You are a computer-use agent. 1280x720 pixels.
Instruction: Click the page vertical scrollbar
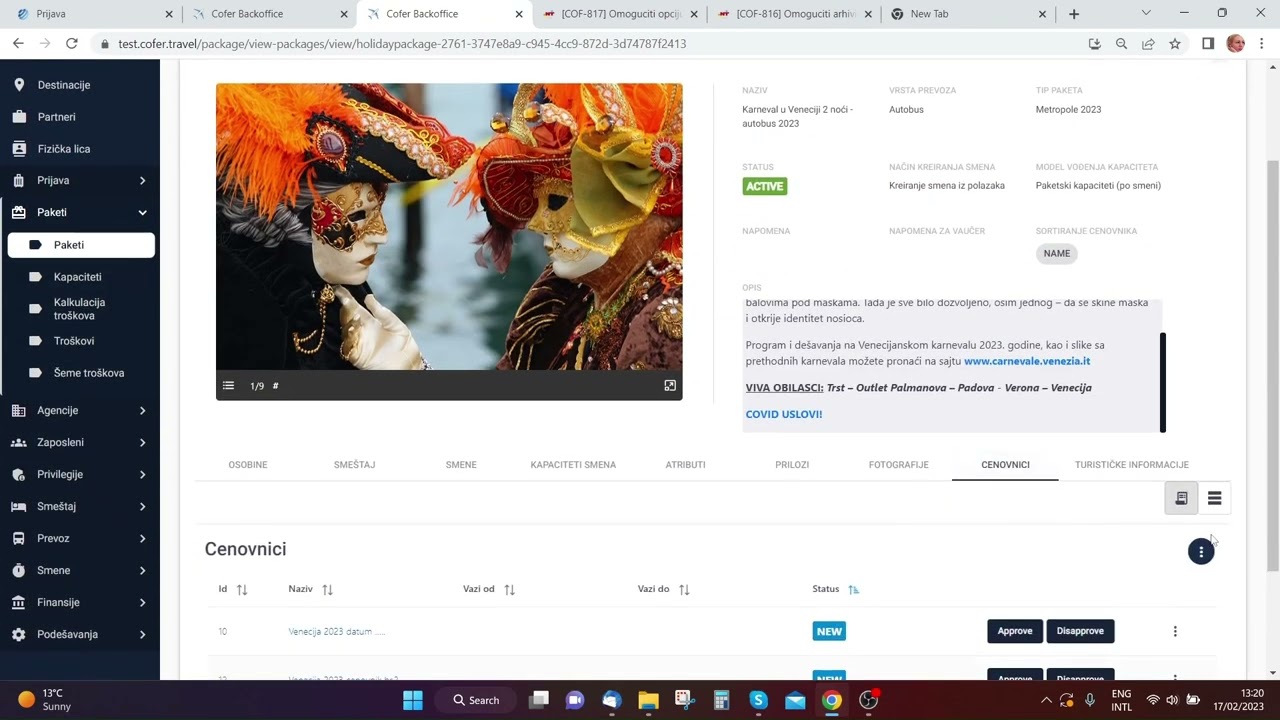[x=1273, y=365]
